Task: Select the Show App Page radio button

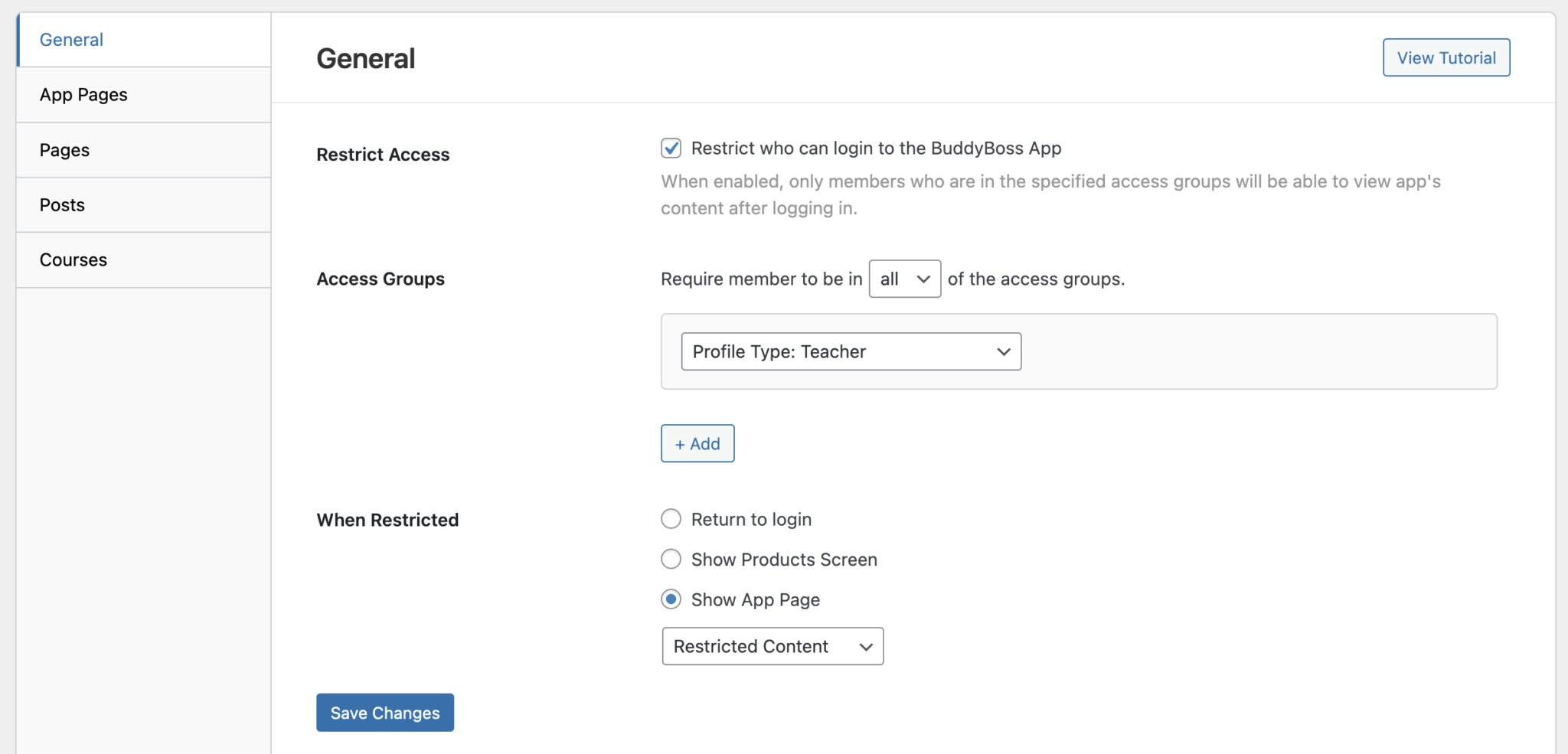Action: [x=671, y=599]
